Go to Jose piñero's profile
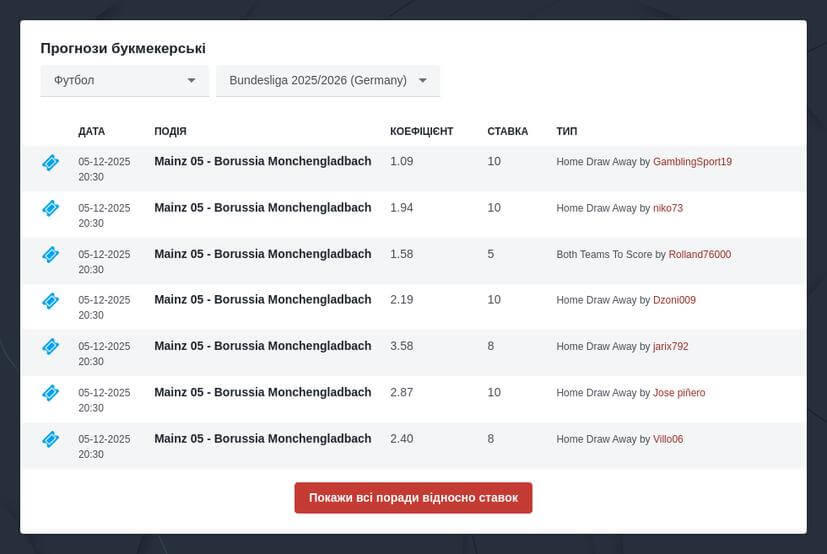Image resolution: width=827 pixels, height=554 pixels. point(679,393)
